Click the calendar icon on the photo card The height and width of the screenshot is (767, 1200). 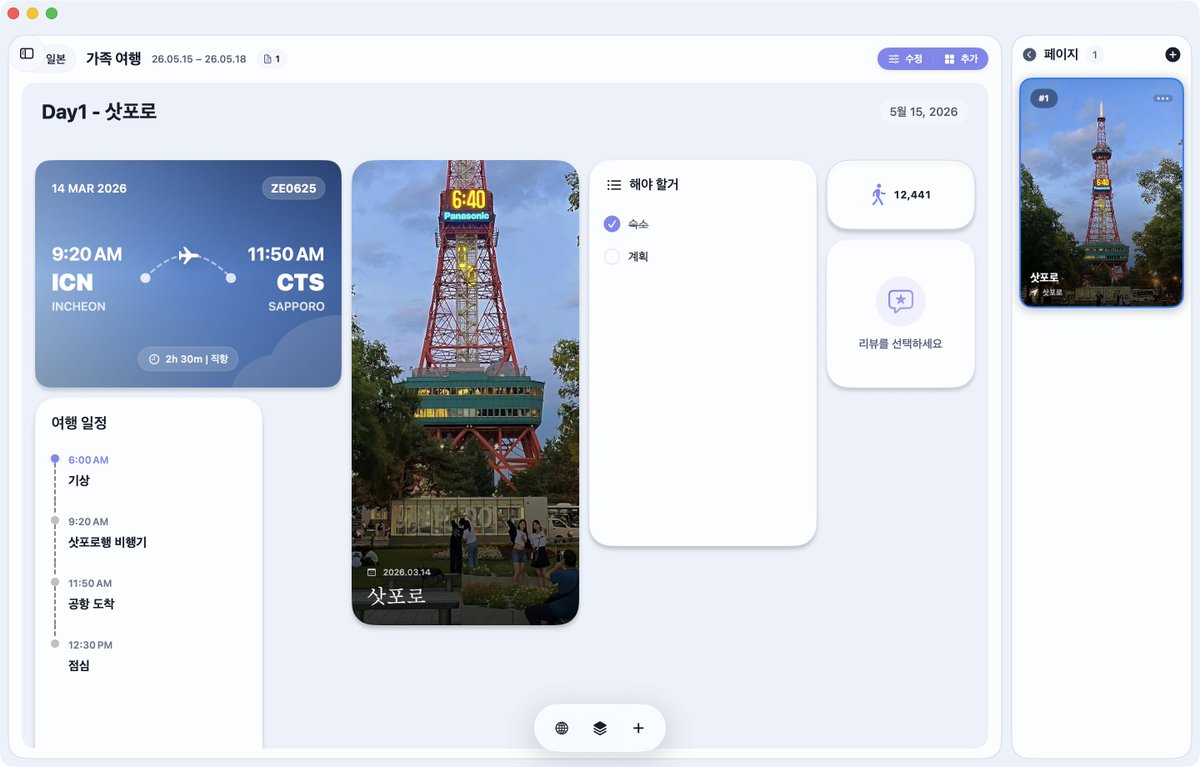pos(372,573)
